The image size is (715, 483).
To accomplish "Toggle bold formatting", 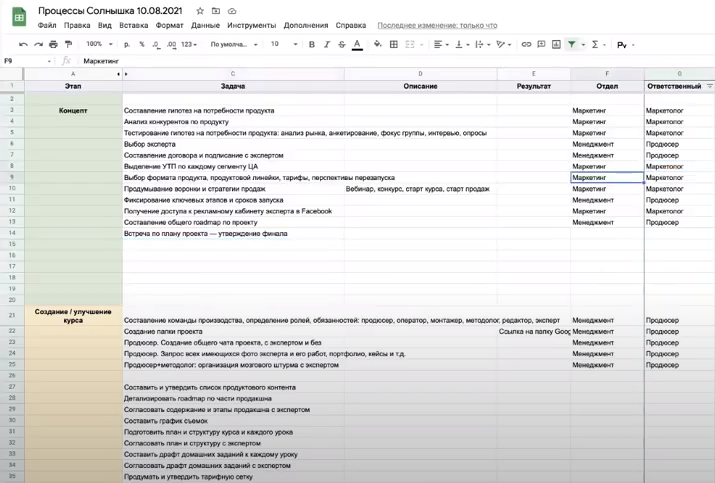I will pyautogui.click(x=312, y=44).
